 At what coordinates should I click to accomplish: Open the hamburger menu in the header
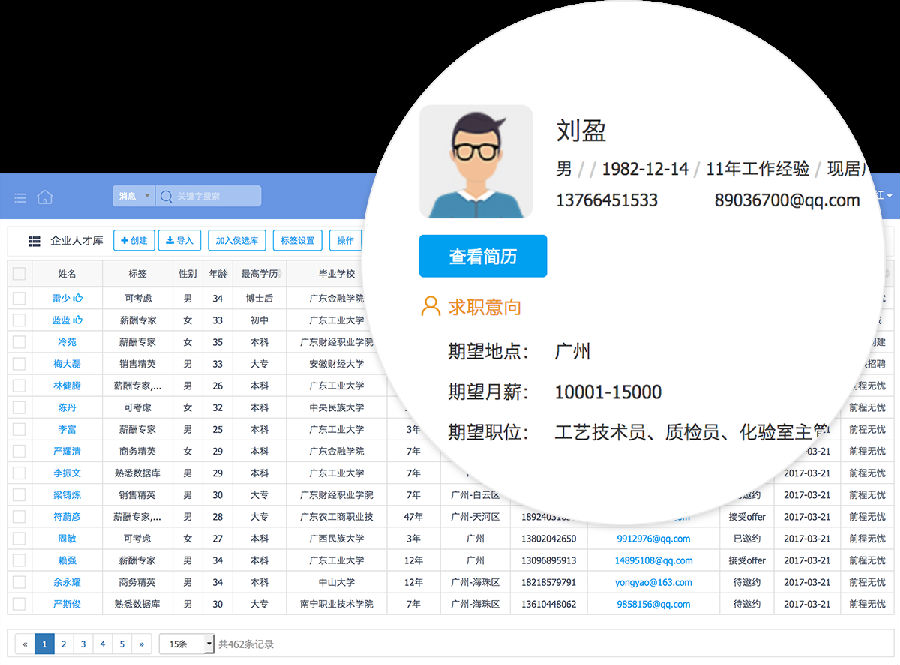(x=20, y=197)
